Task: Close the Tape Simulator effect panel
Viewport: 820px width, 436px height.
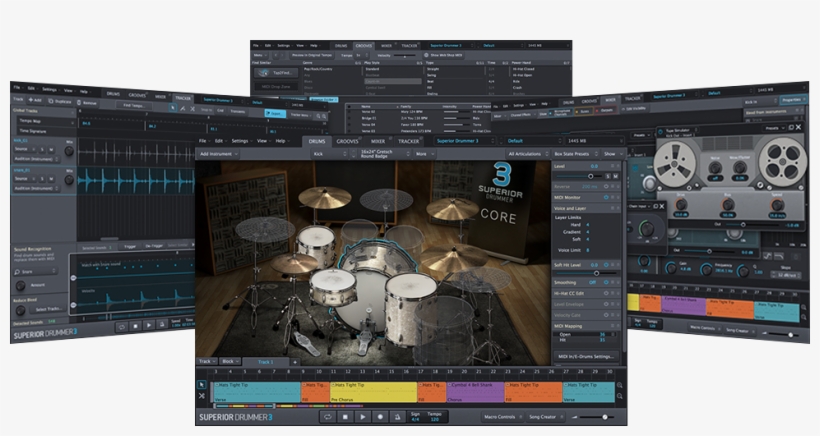Action: click(799, 127)
